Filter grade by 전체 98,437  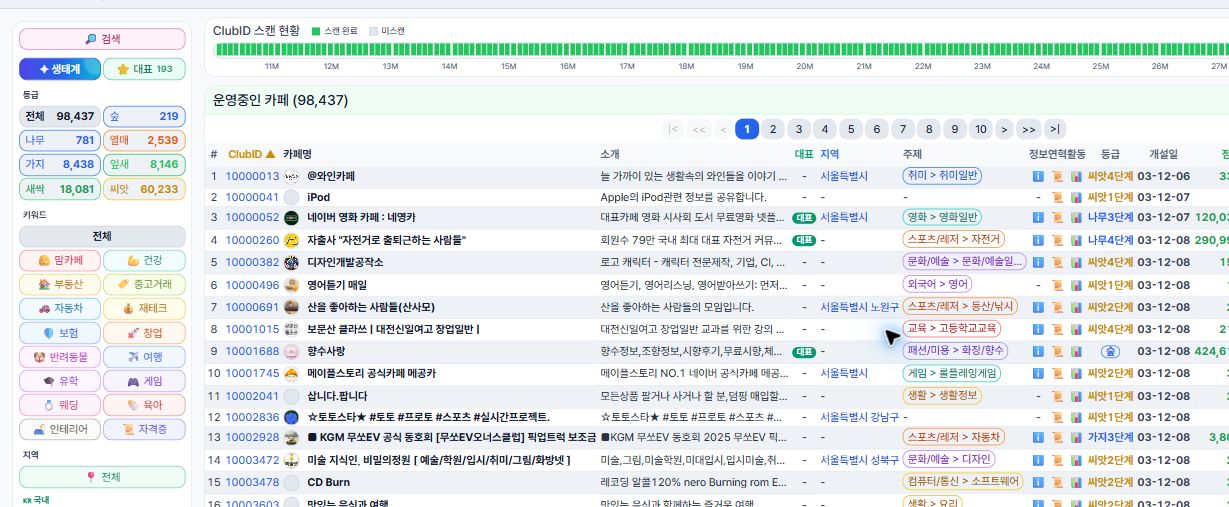coord(60,116)
